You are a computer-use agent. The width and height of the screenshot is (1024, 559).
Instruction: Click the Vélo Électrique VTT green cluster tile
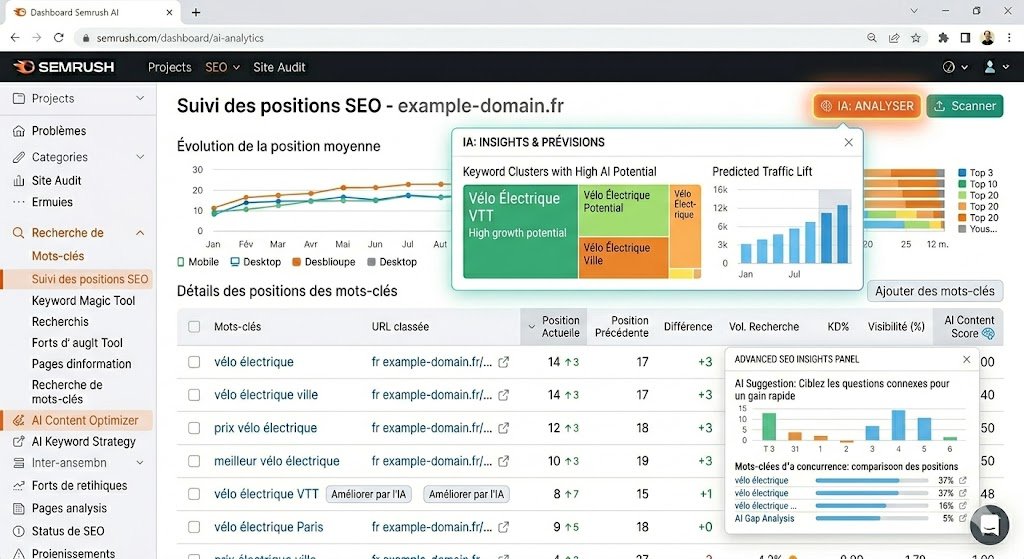520,231
